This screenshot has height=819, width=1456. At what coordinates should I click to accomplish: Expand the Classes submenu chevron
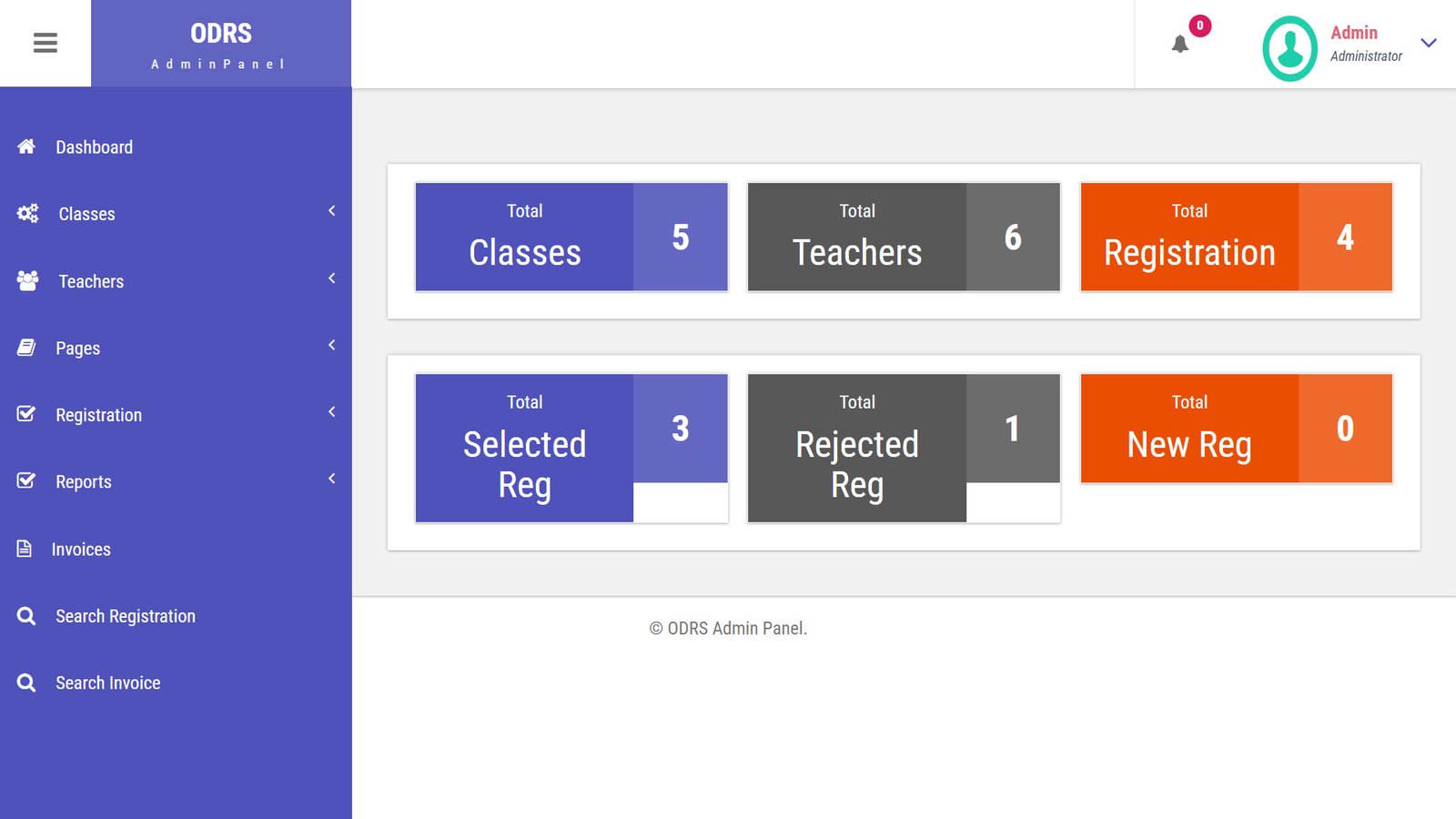click(x=332, y=211)
